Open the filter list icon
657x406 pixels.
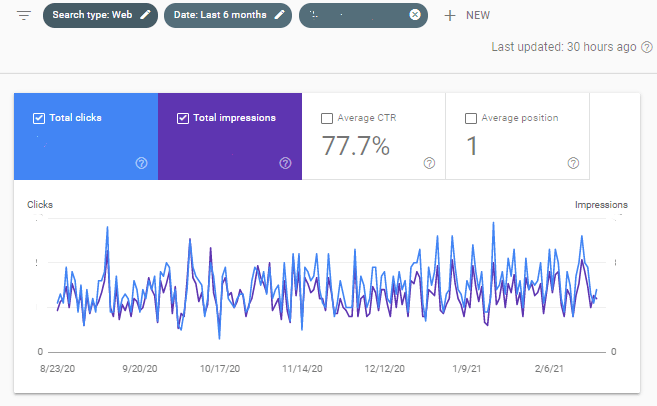pyautogui.click(x=24, y=16)
